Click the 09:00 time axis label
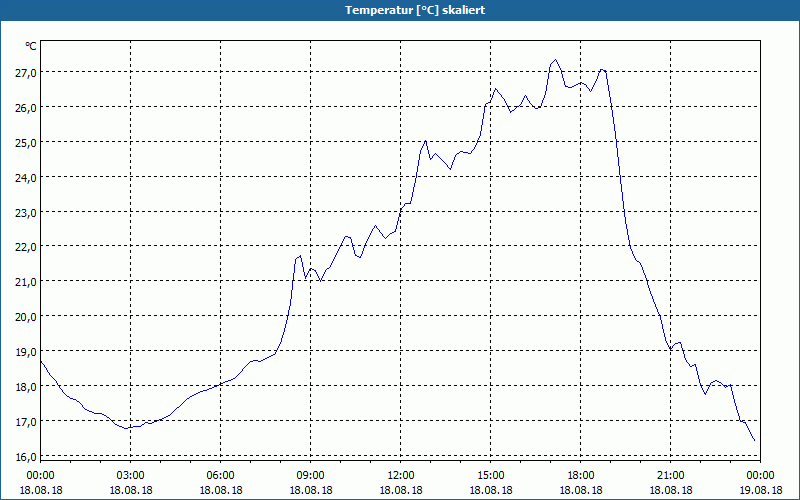 [x=310, y=475]
